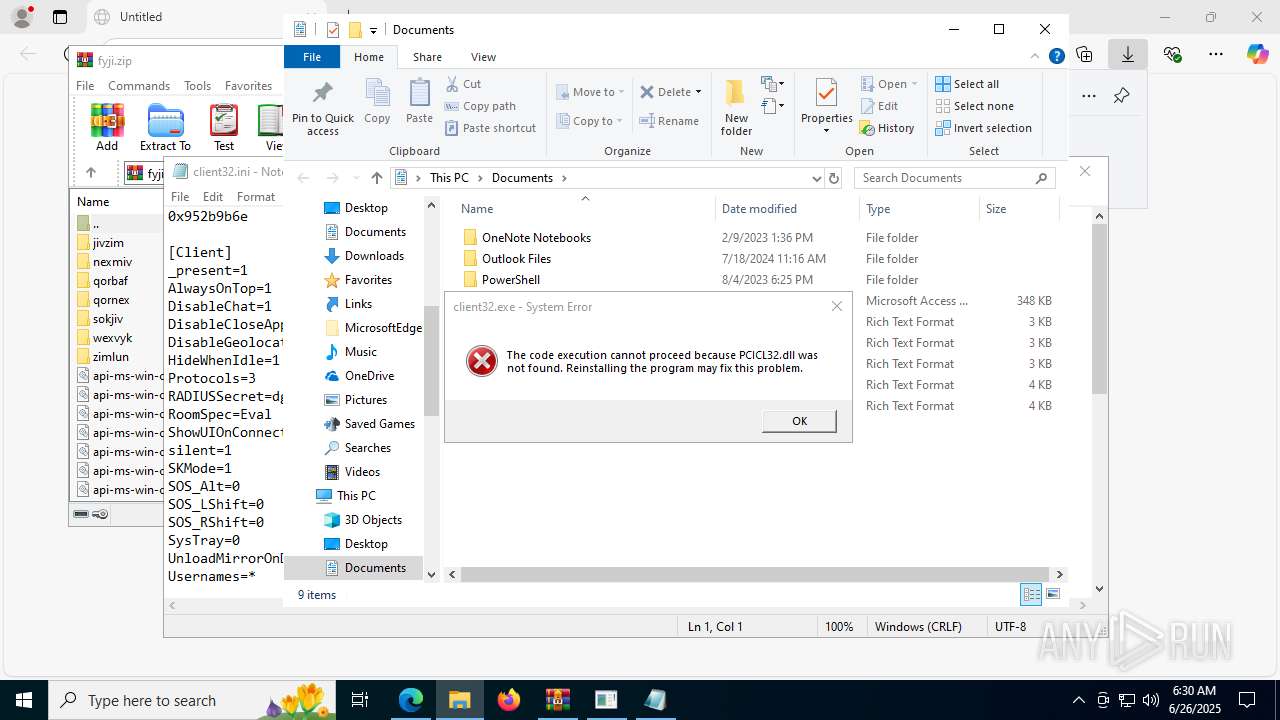Viewport: 1280px width, 720px height.
Task: Click OK in the System Error dialog
Action: pos(799,421)
